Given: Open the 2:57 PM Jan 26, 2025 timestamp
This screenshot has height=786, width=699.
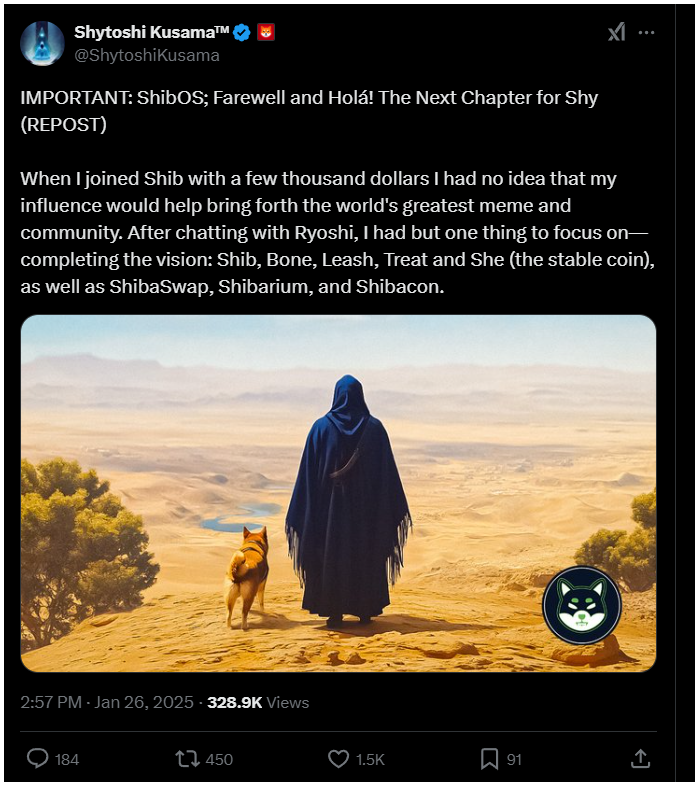Looking at the screenshot, I should [107, 702].
